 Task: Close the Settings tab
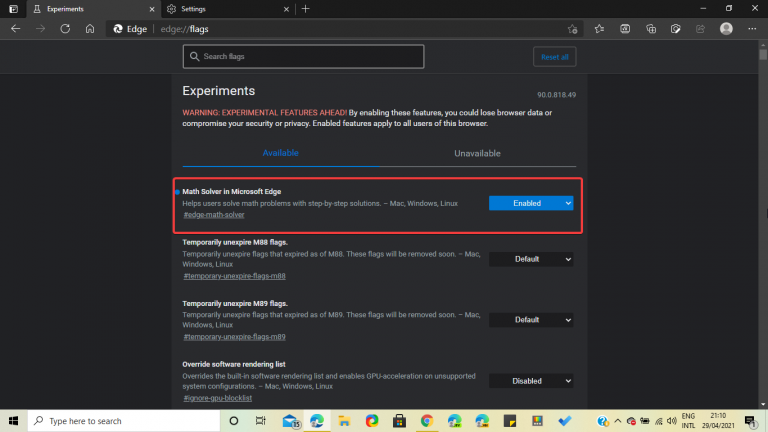tap(287, 9)
